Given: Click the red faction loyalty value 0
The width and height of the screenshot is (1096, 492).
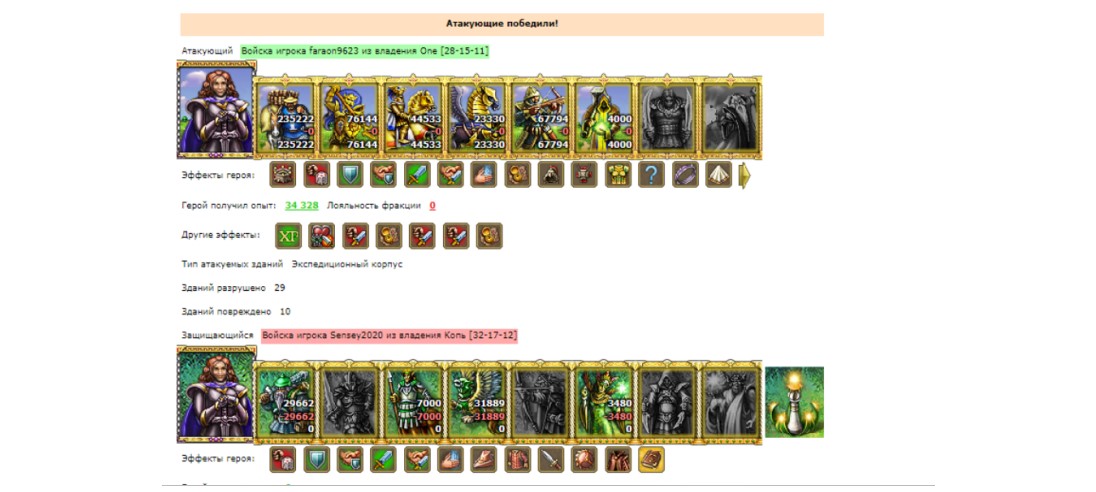Looking at the screenshot, I should click(x=433, y=205).
